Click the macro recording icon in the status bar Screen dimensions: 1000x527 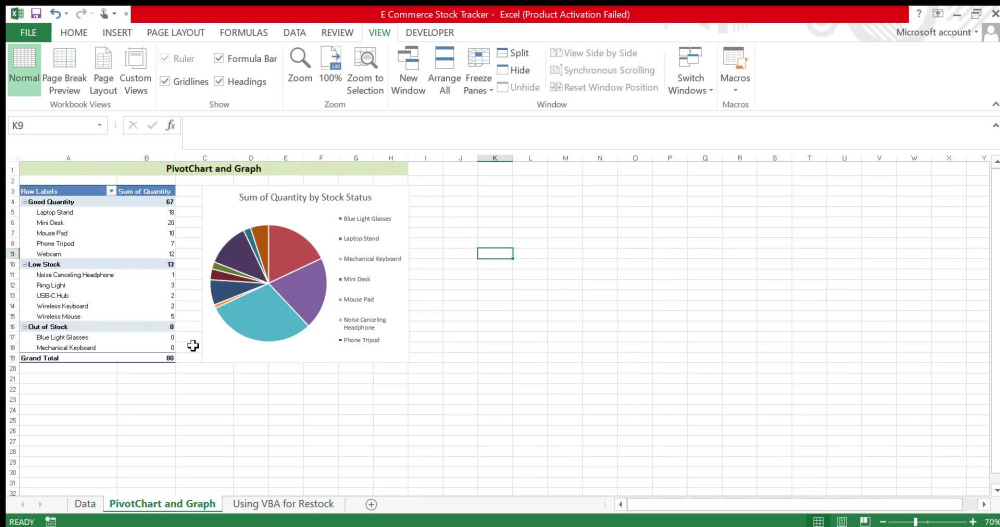pyautogui.click(x=50, y=522)
